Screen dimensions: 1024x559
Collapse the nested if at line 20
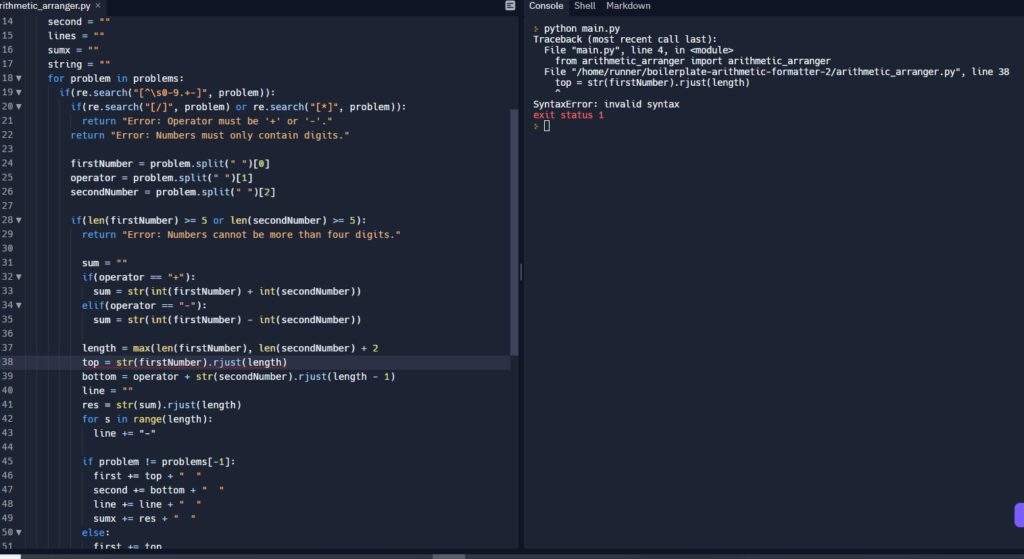19,107
